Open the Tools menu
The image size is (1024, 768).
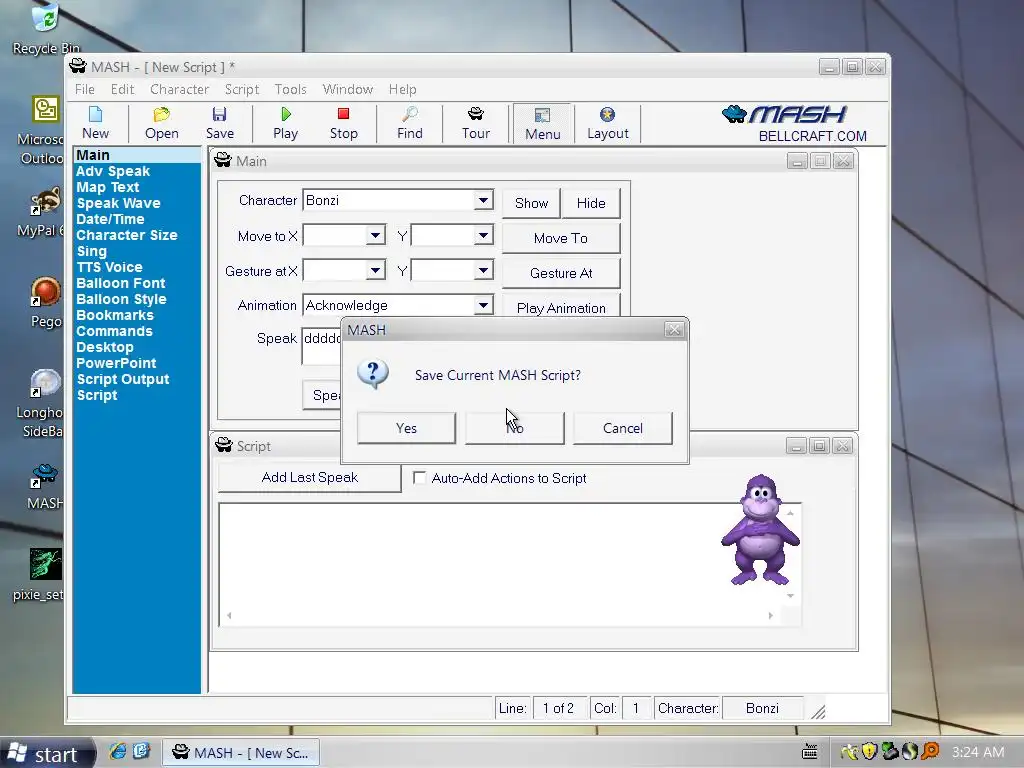[x=291, y=89]
